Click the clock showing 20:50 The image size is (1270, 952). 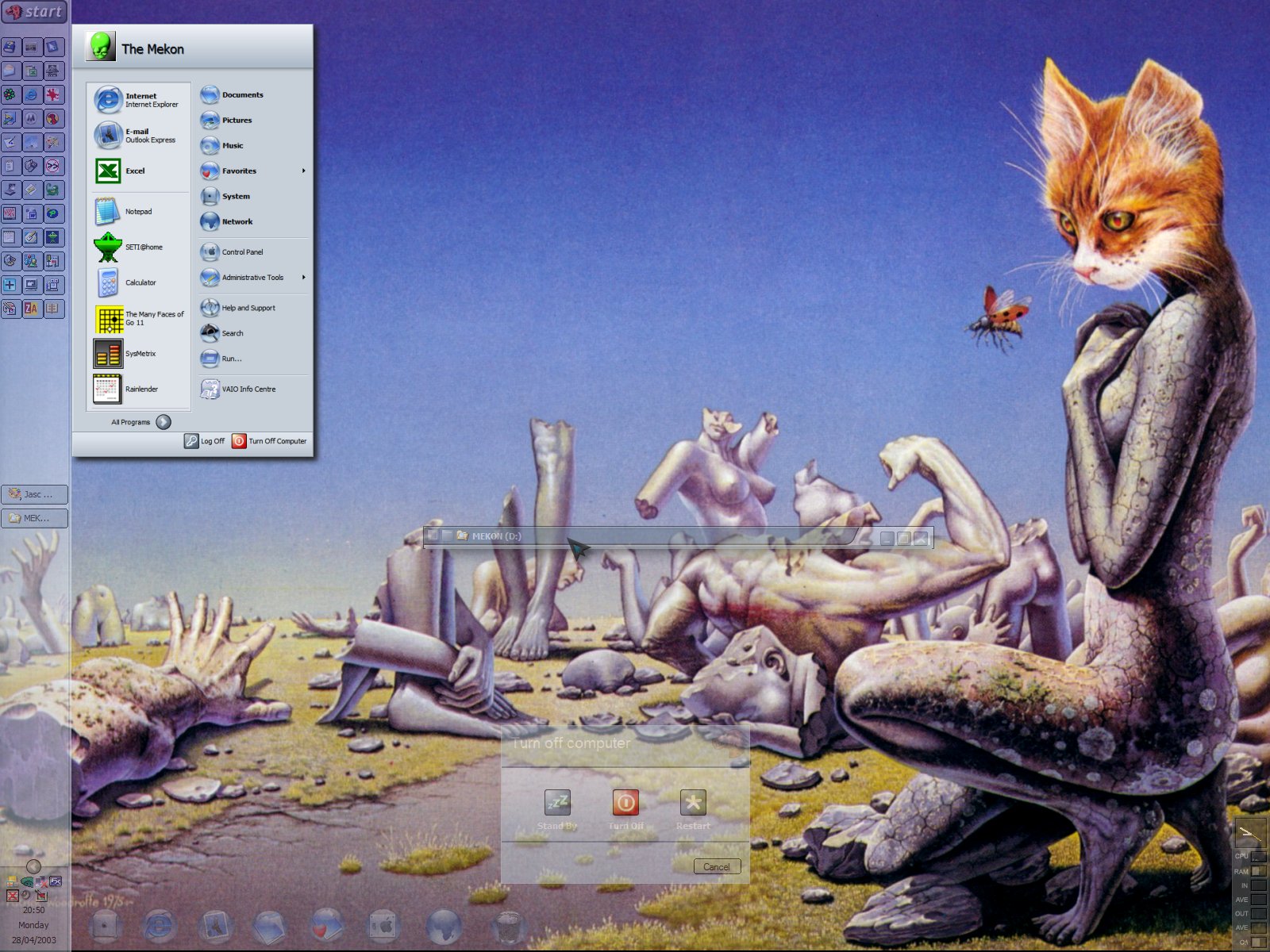[33, 910]
